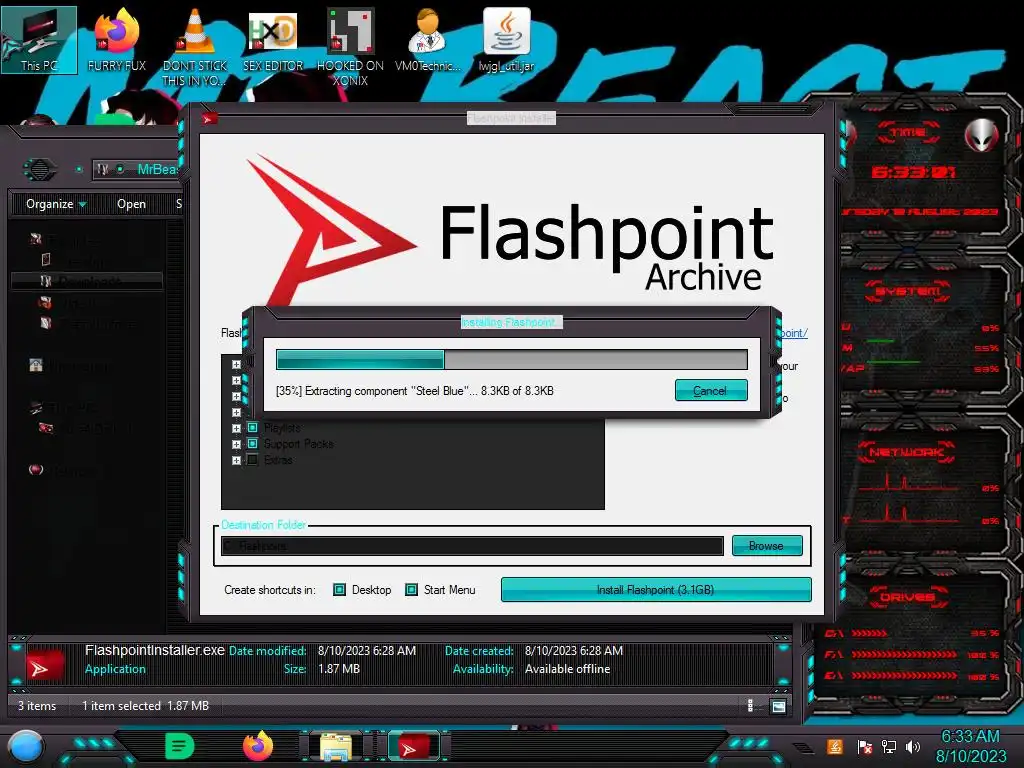Screen dimensions: 1024x768
Task: Click '1 item selected 1.87 MB' status text
Action: point(145,706)
